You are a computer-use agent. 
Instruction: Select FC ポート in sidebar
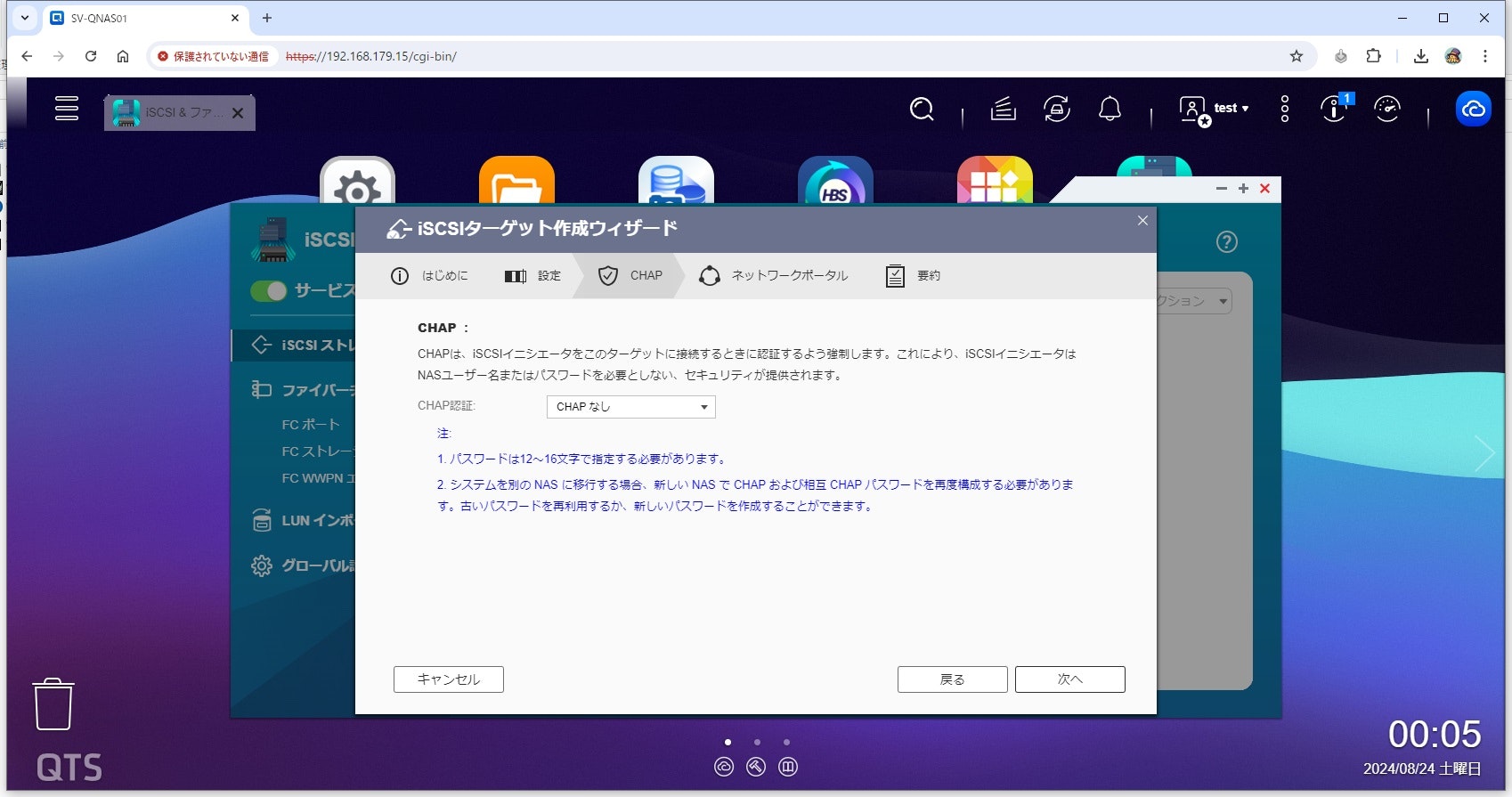311,425
